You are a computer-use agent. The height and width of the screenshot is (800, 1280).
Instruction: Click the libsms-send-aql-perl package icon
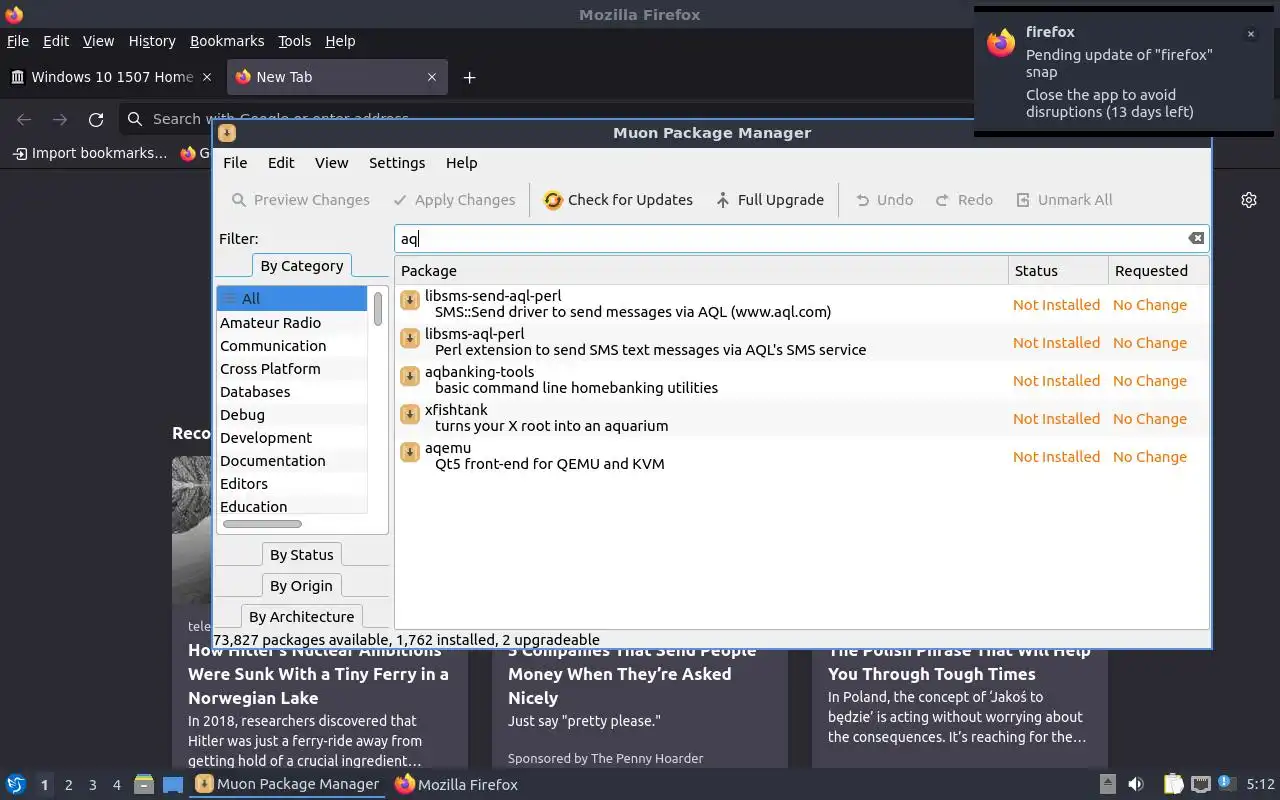click(x=409, y=301)
